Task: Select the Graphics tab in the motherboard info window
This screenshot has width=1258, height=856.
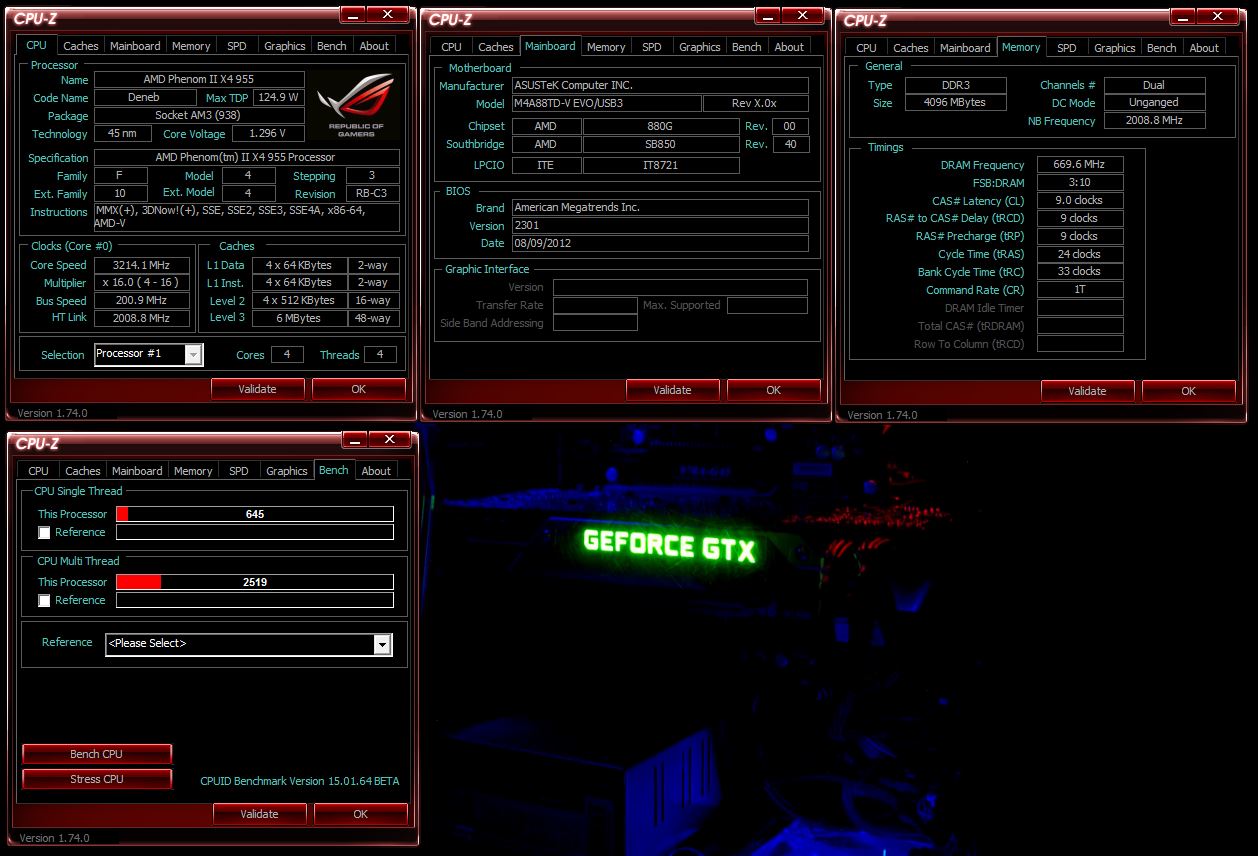Action: coord(700,47)
